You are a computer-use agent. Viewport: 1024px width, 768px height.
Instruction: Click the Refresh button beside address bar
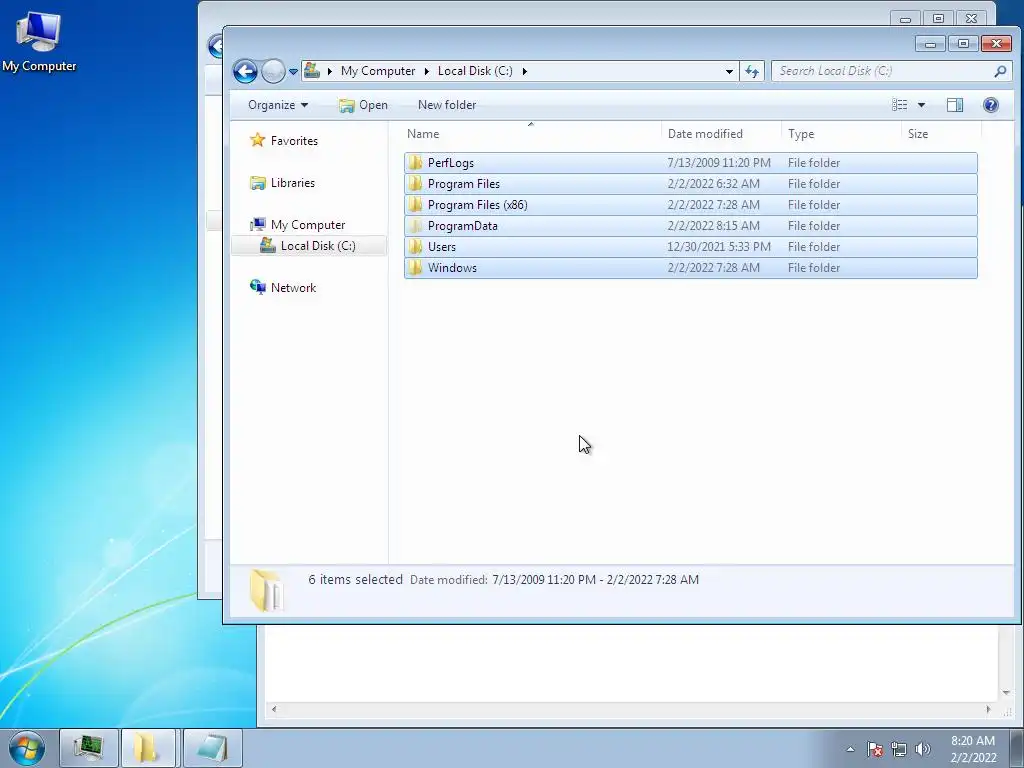(x=752, y=71)
